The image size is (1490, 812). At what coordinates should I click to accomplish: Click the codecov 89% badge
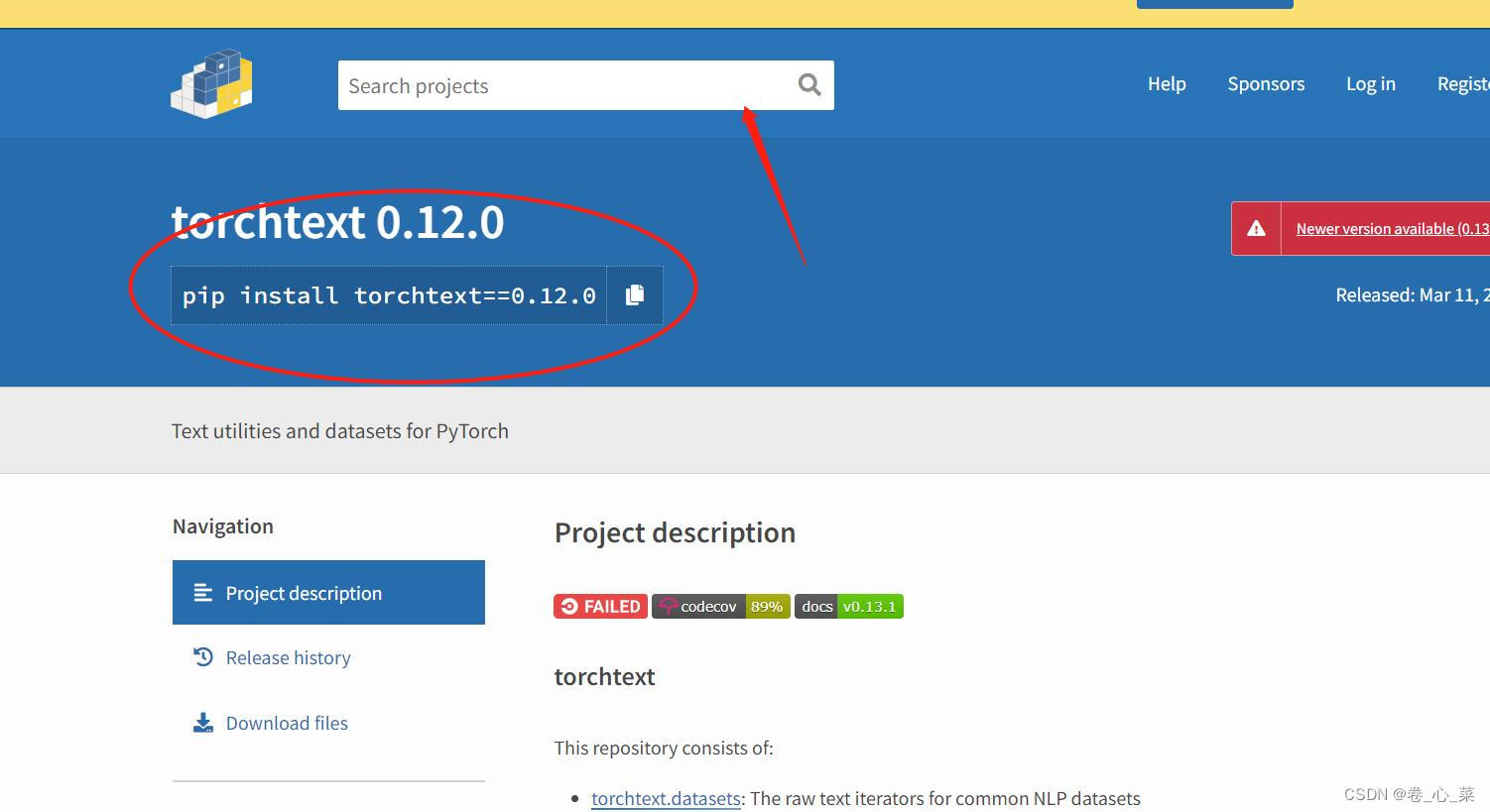coord(721,607)
